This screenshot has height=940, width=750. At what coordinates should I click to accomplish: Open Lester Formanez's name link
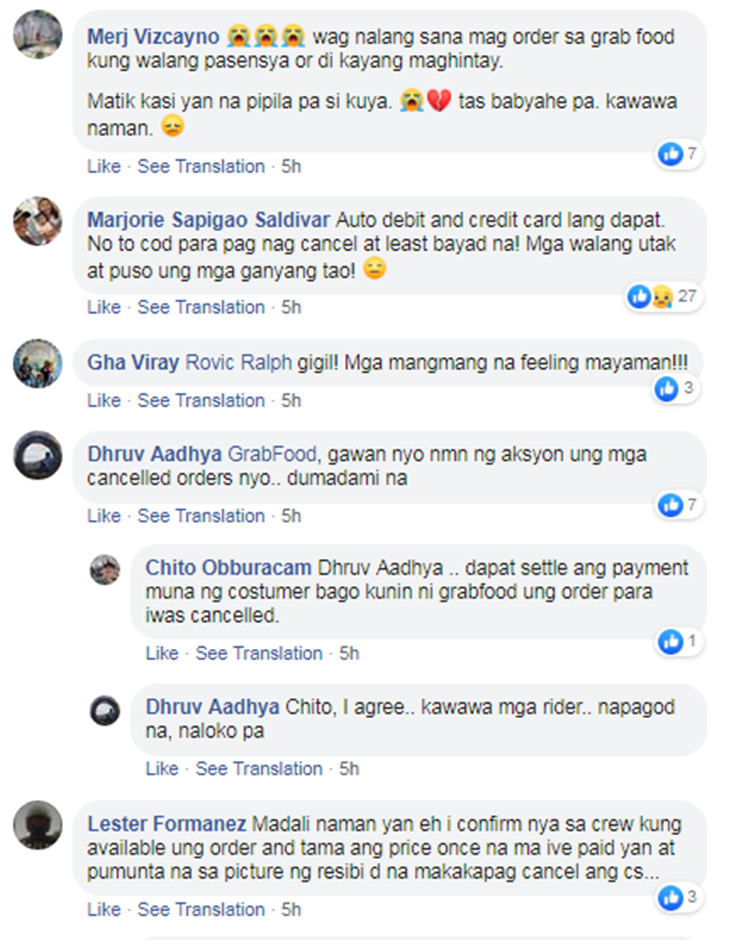(167, 824)
